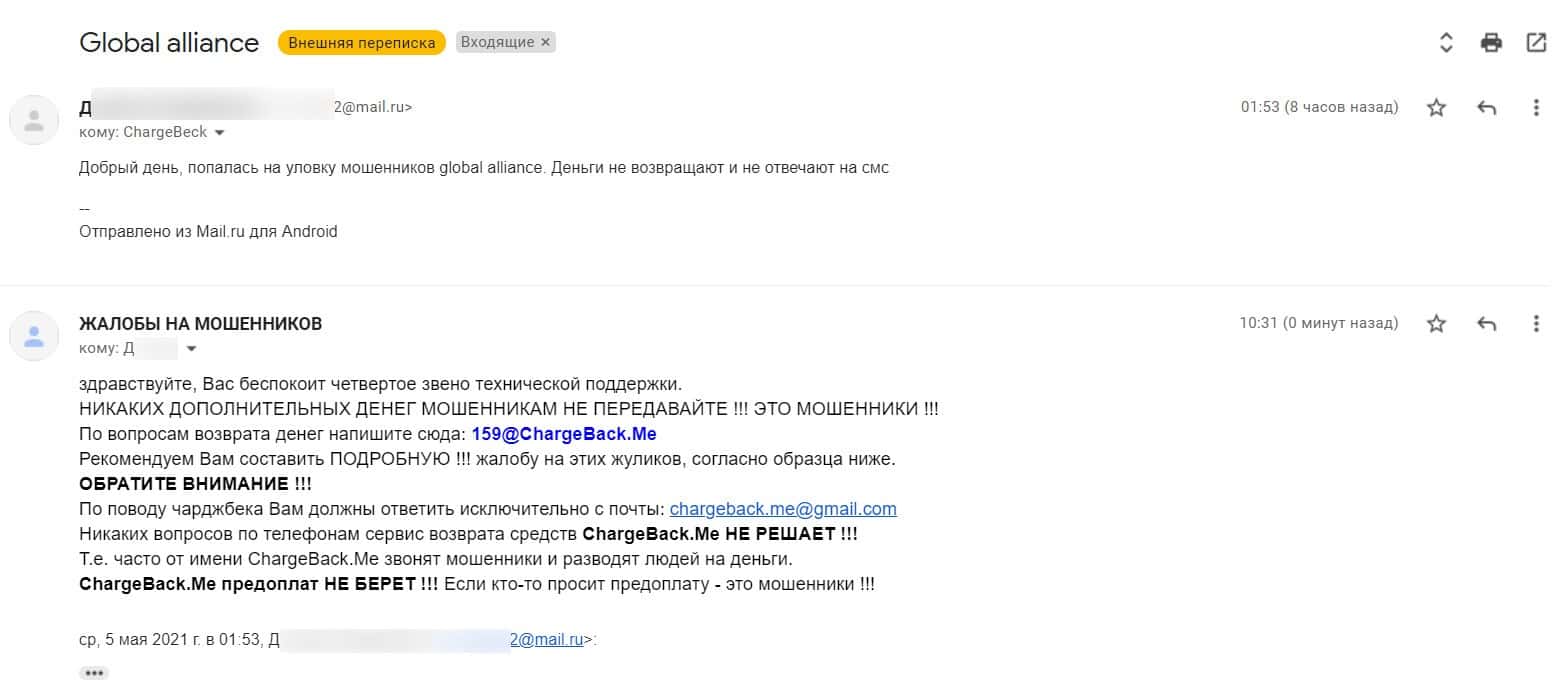Viewport: 1567px width, 686px height.
Task: Open the chargeback.me@gmail.com link
Action: (x=783, y=509)
